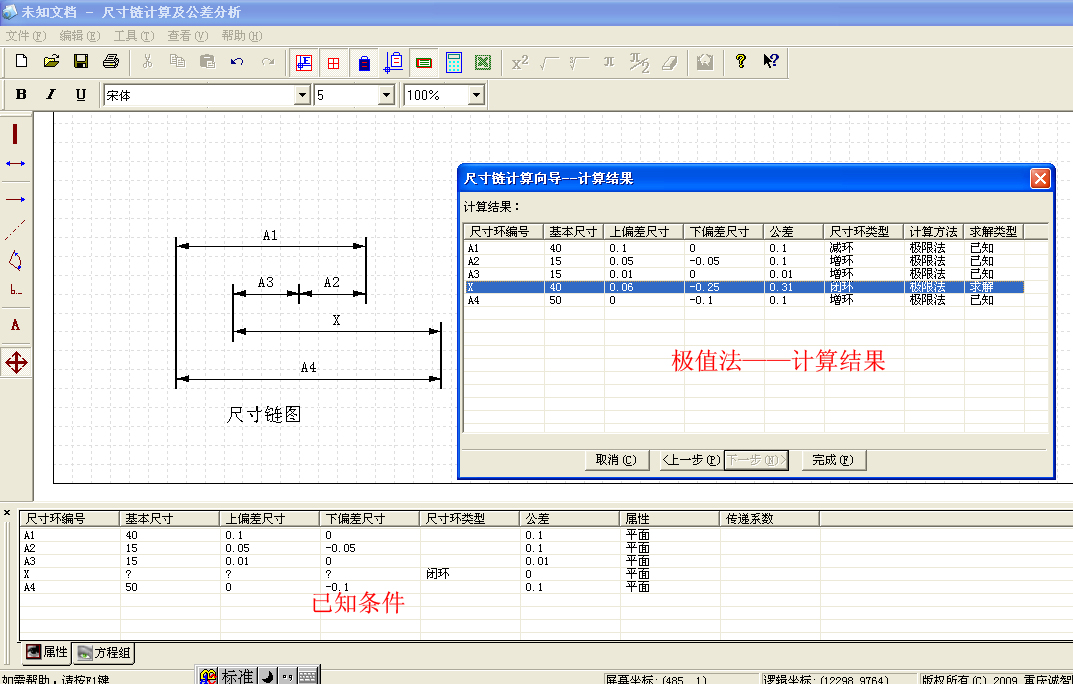Click the 尺寸环类型 column header in the results
The height and width of the screenshot is (684, 1073).
(864, 232)
